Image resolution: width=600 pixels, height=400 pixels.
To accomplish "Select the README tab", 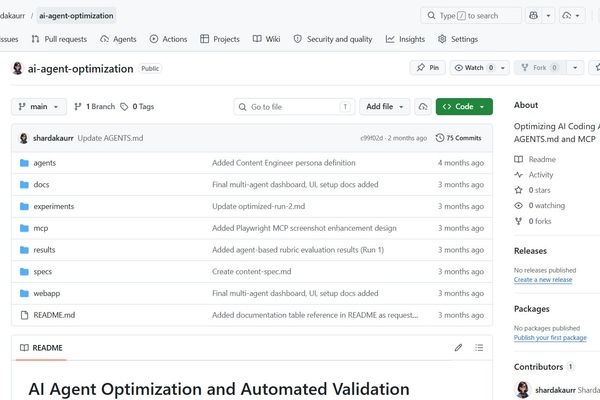I will (41, 348).
